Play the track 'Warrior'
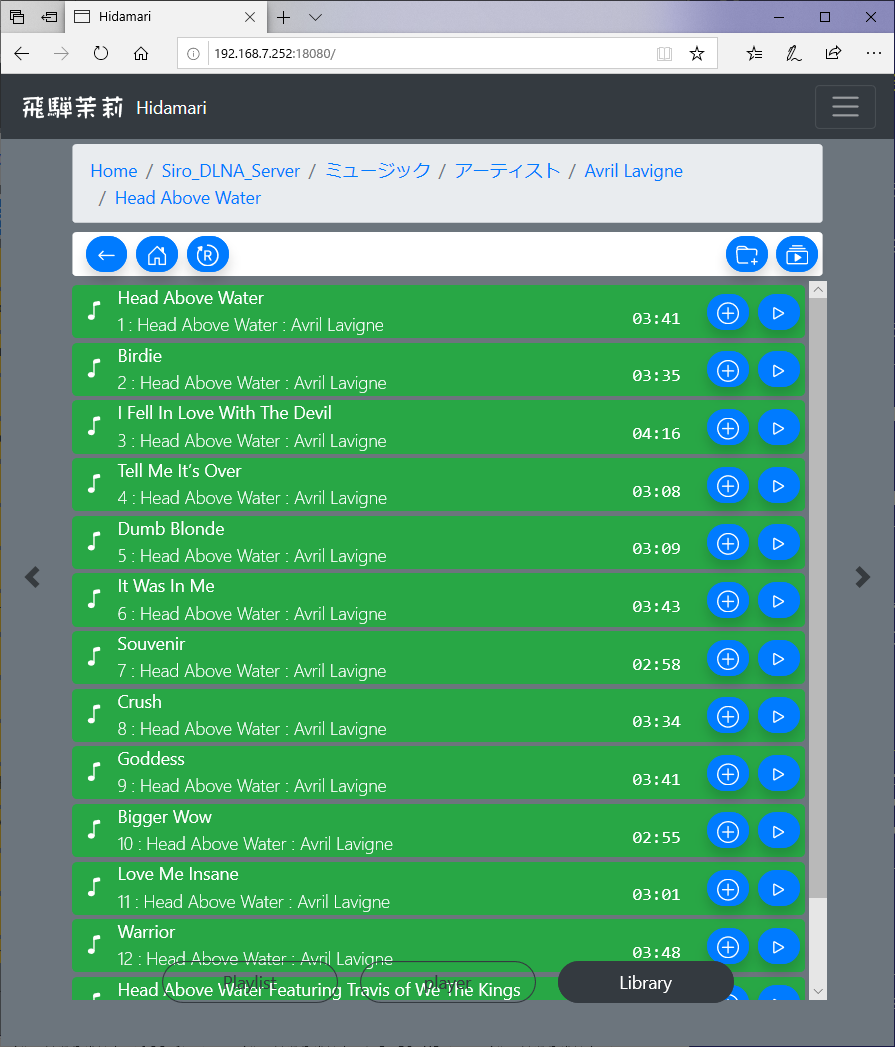Screen dimensions: 895x1047 [778, 947]
